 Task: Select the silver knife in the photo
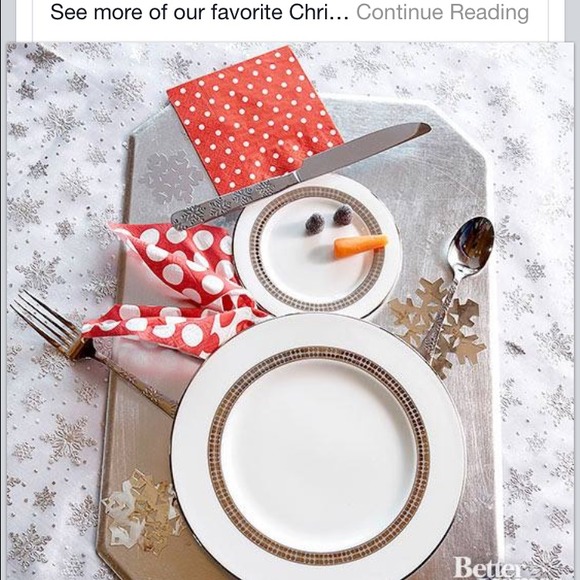coord(300,176)
